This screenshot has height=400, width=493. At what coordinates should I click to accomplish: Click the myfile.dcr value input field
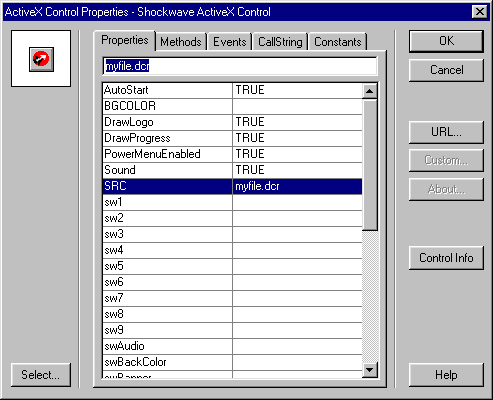coord(240,66)
